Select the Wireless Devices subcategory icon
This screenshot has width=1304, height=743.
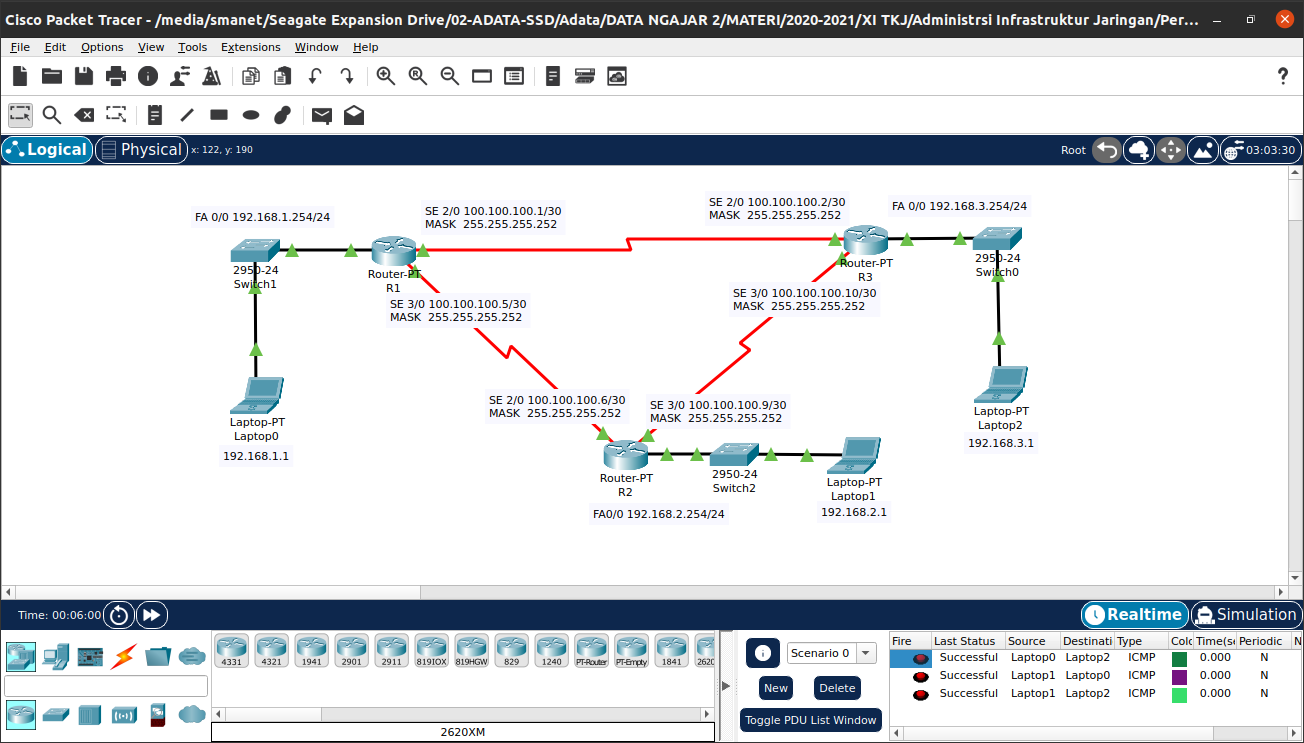coord(124,715)
